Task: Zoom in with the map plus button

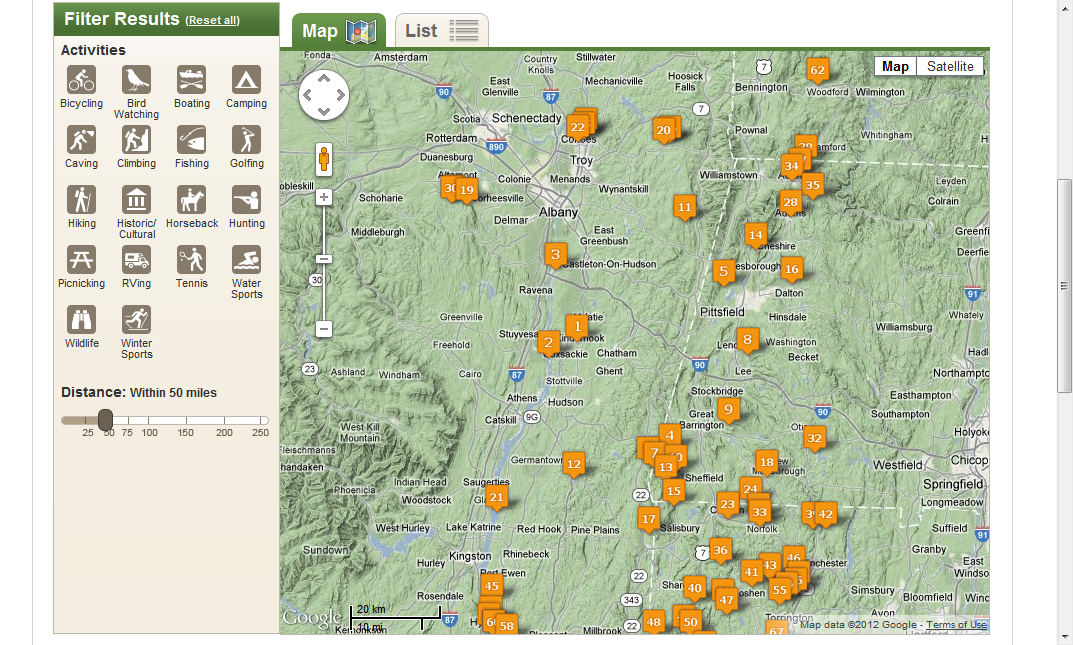Action: (323, 197)
